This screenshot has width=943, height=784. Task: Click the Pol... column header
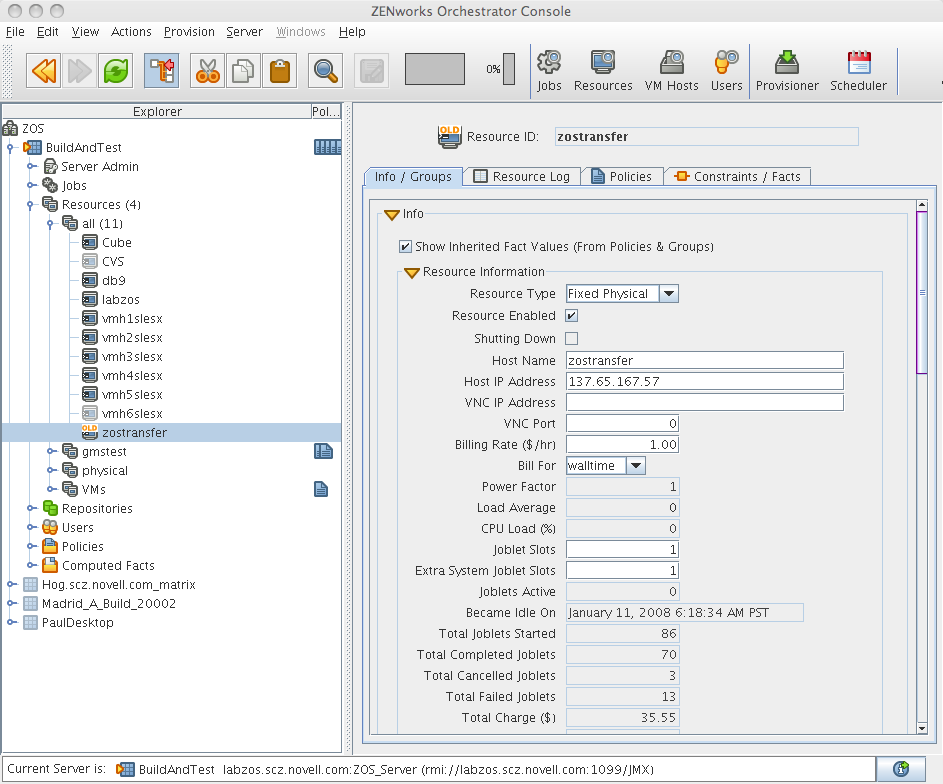coord(326,111)
